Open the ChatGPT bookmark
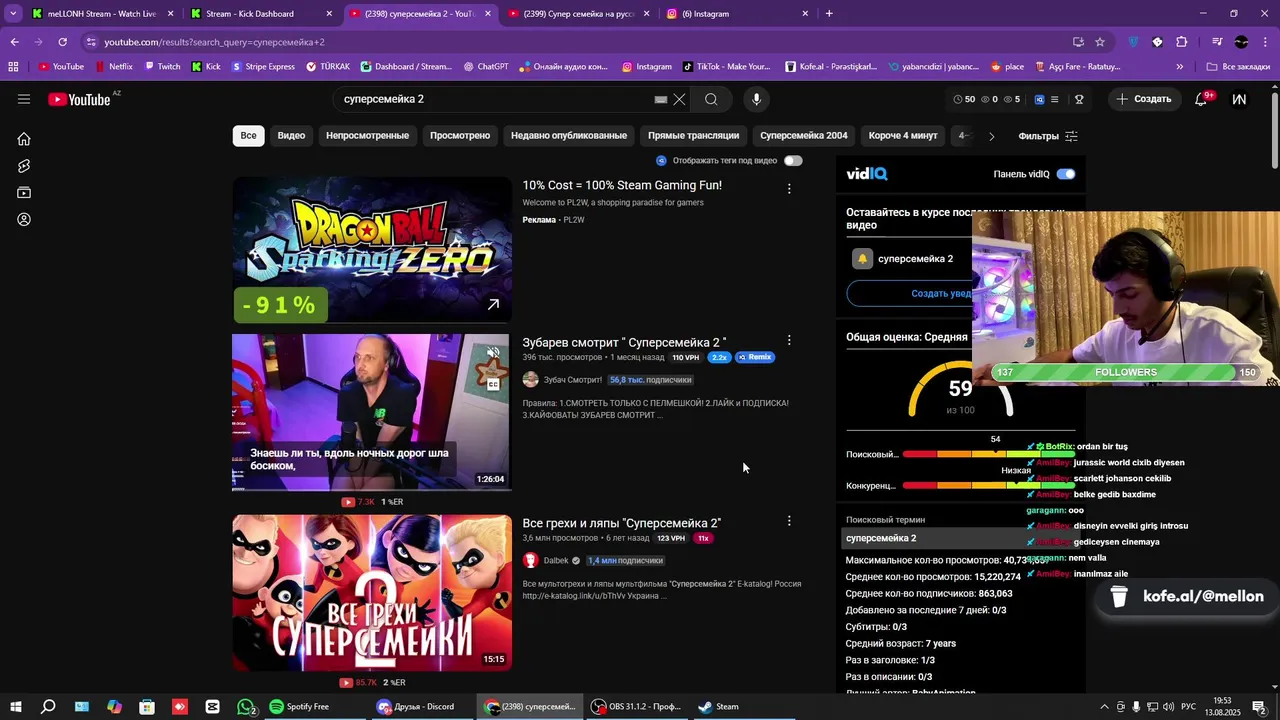This screenshot has height=720, width=1280. [486, 67]
